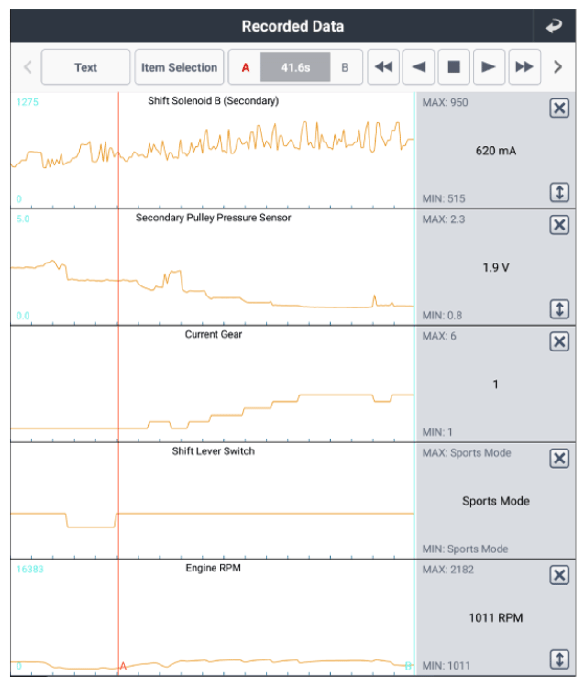Image resolution: width=586 pixels, height=686 pixels.
Task: Rescale the Engine RPM graph vertically
Action: (x=559, y=660)
